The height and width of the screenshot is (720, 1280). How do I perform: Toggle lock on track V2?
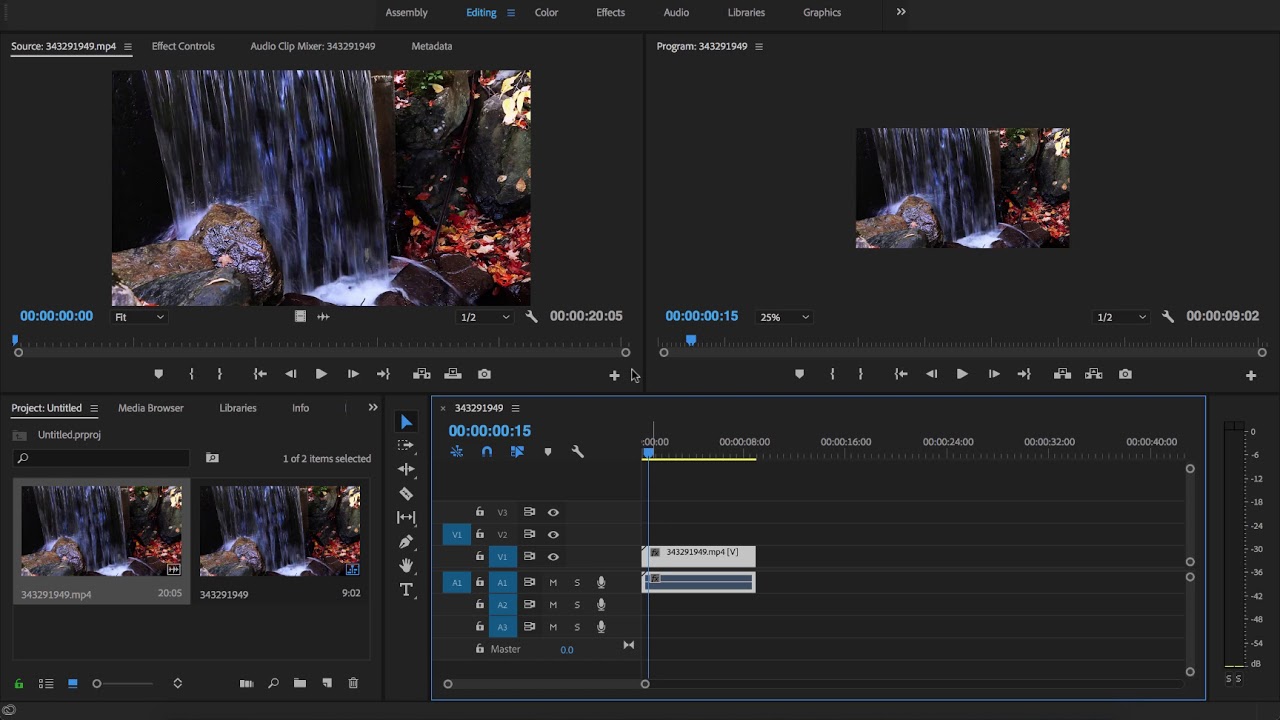(x=480, y=534)
